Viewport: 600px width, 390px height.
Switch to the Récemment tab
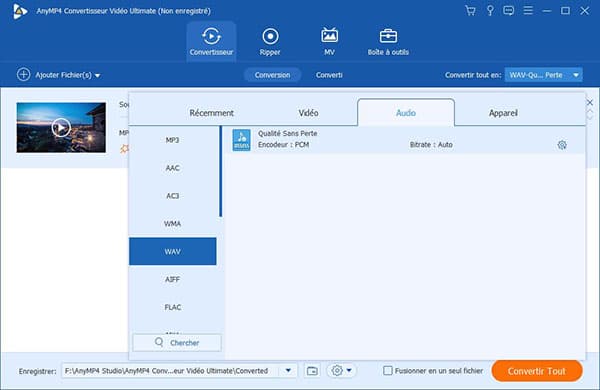pyautogui.click(x=211, y=113)
